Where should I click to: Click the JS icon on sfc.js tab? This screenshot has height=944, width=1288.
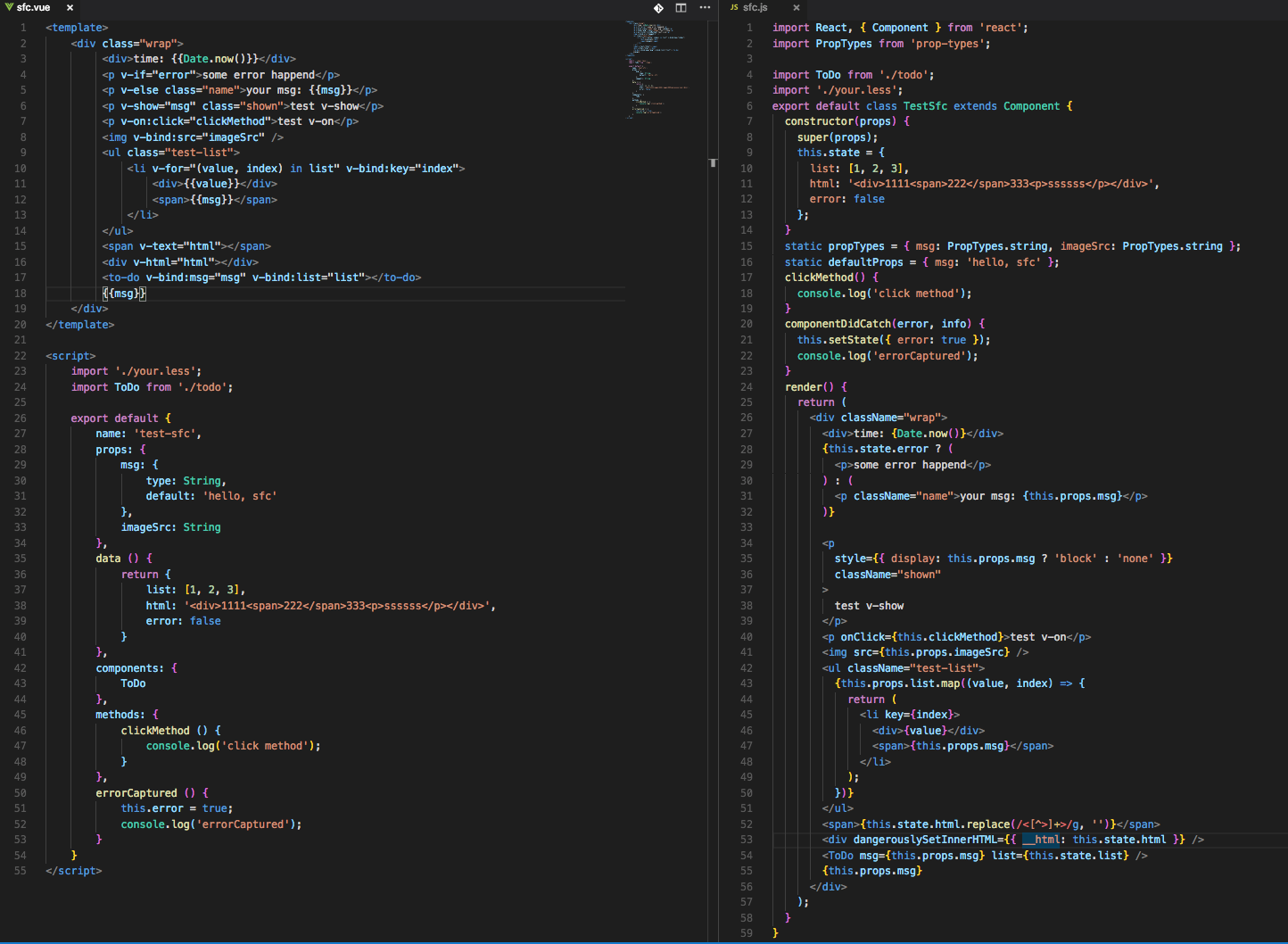734,7
